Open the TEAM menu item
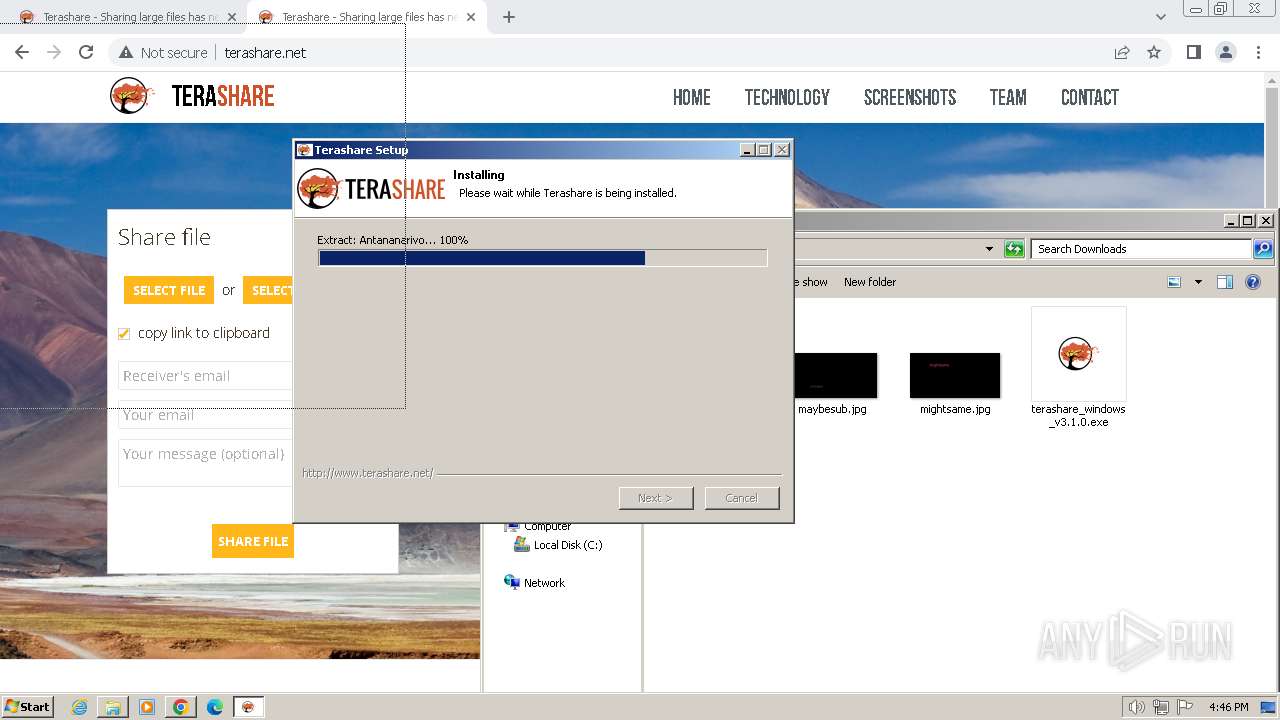This screenshot has height=720, width=1280. (x=1008, y=97)
